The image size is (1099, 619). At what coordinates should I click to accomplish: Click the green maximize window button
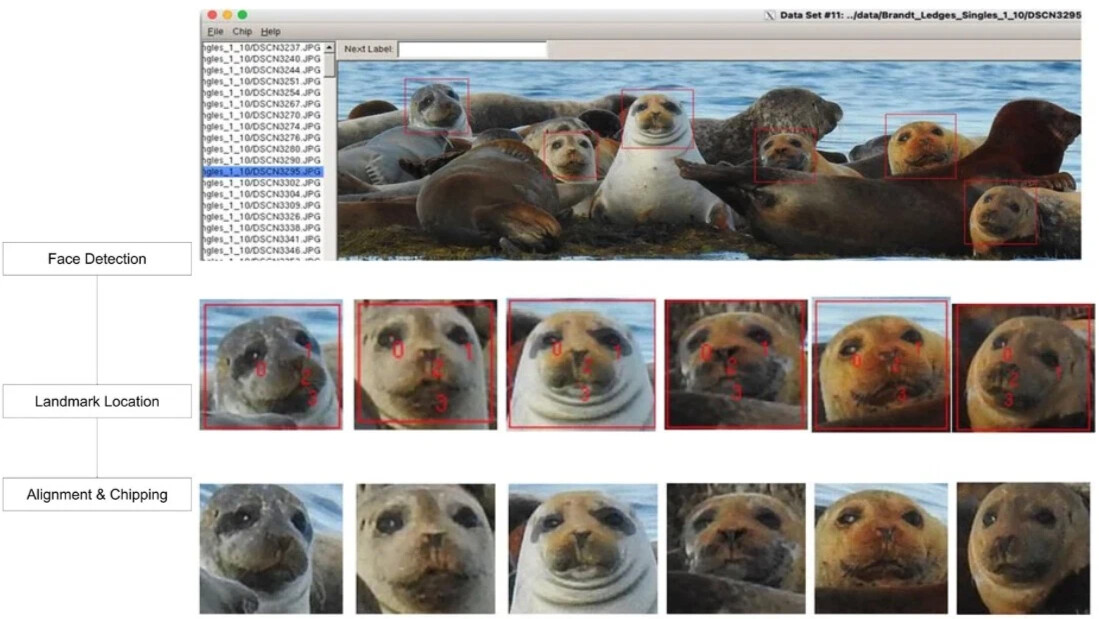coord(243,15)
